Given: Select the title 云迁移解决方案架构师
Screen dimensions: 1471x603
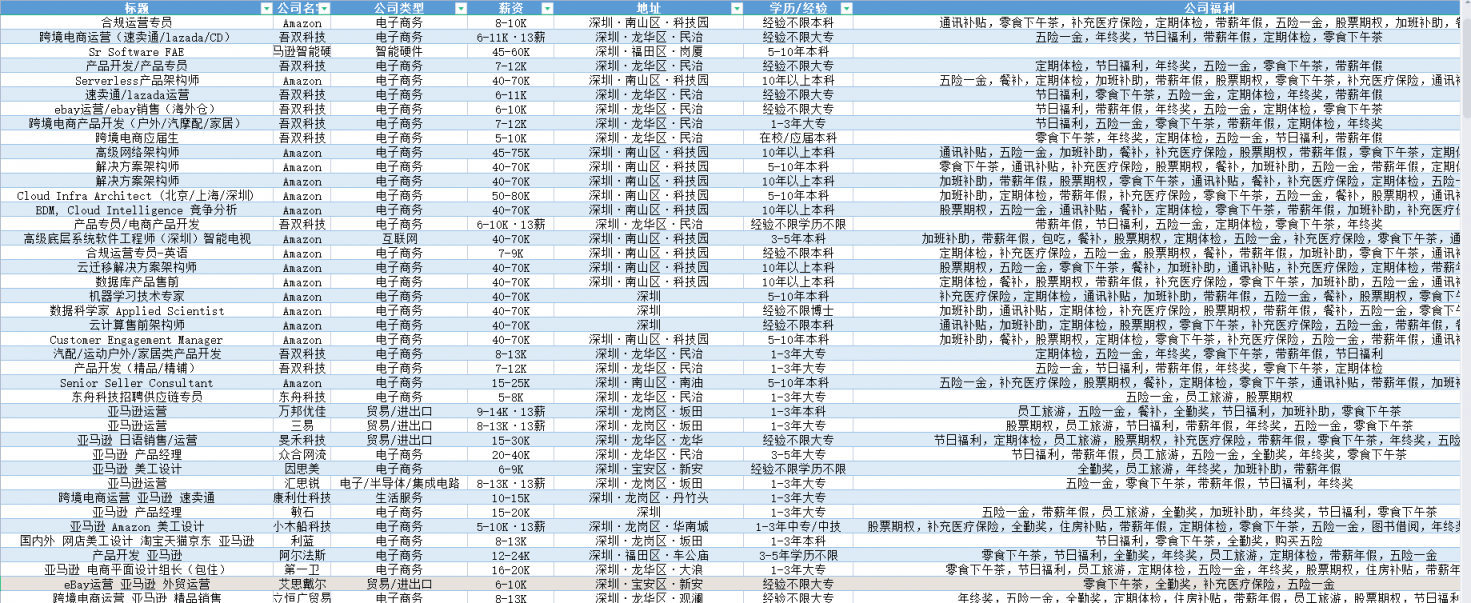Looking at the screenshot, I should coord(137,268).
